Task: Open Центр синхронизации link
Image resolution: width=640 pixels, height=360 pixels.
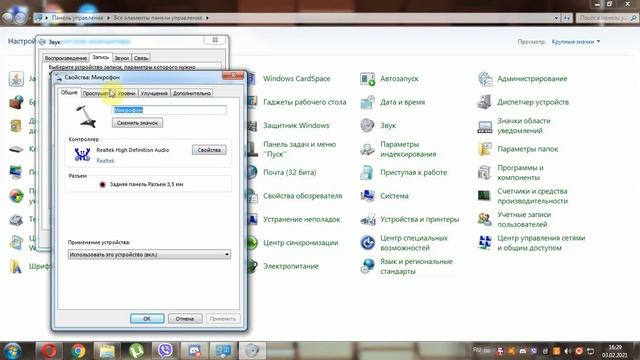Action: (x=300, y=242)
